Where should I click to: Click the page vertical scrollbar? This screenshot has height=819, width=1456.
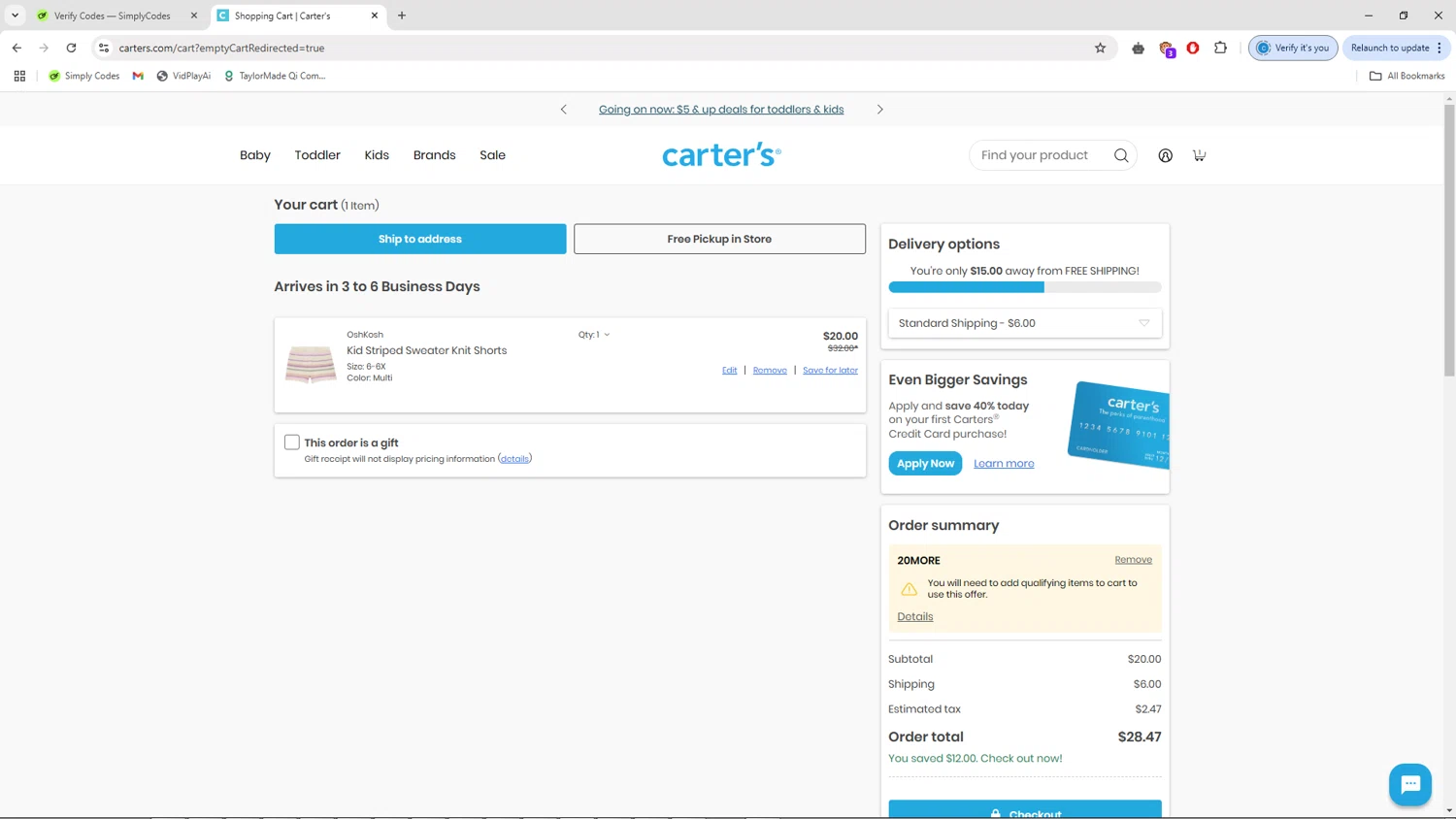click(1449, 240)
